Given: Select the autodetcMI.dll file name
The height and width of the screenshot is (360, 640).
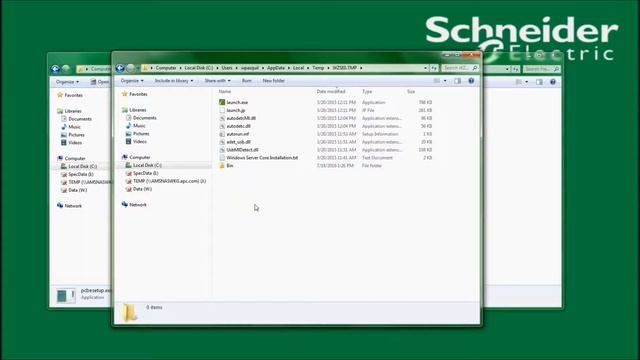Looking at the screenshot, I should tap(241, 118).
